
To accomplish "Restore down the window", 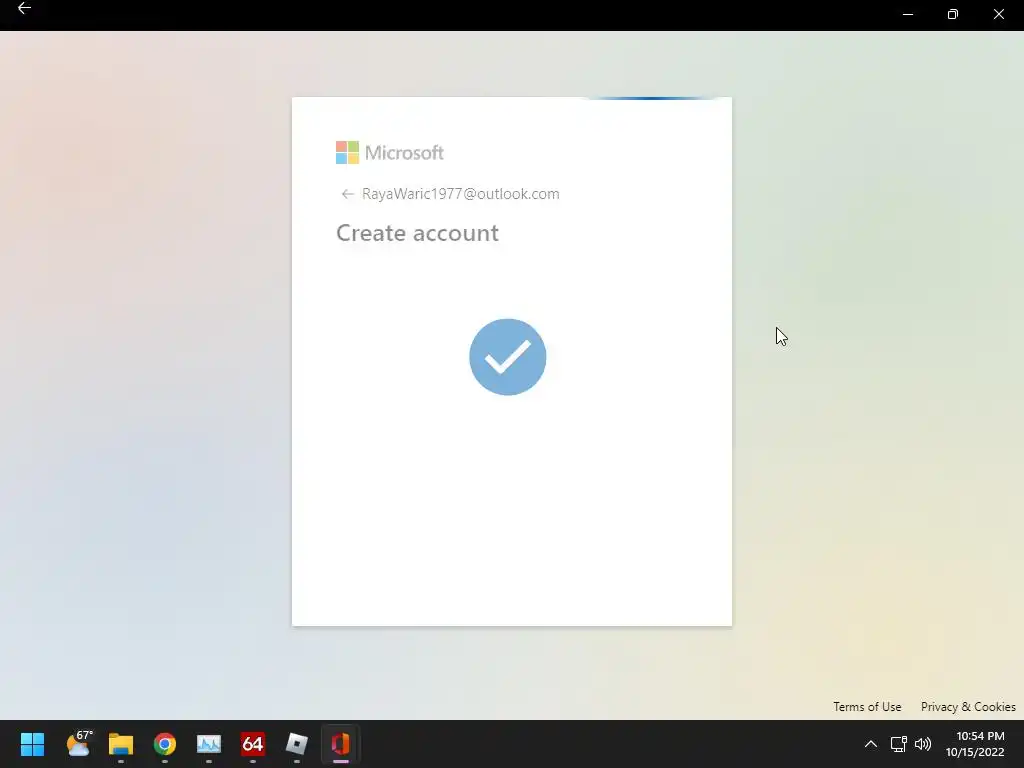I will click(x=953, y=14).
